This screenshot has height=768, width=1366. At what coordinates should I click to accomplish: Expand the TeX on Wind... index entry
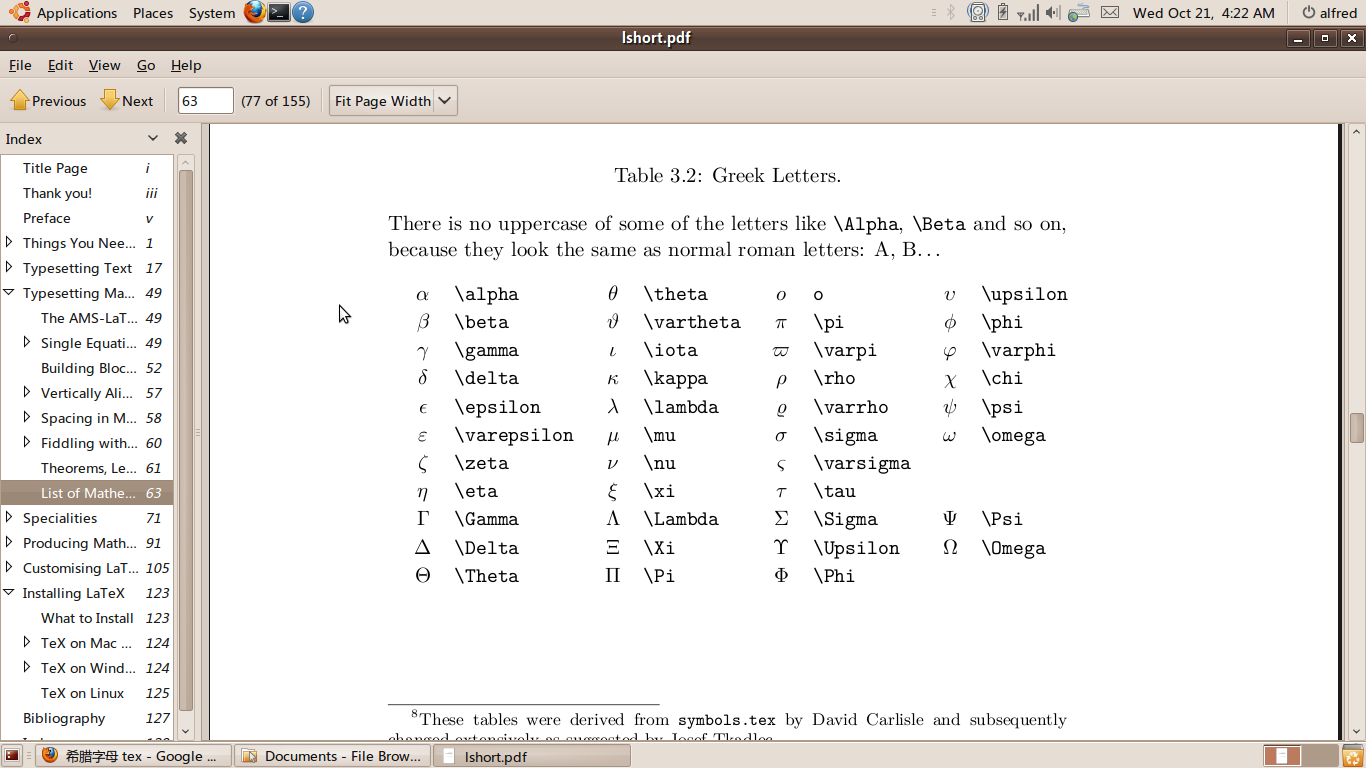(27, 667)
